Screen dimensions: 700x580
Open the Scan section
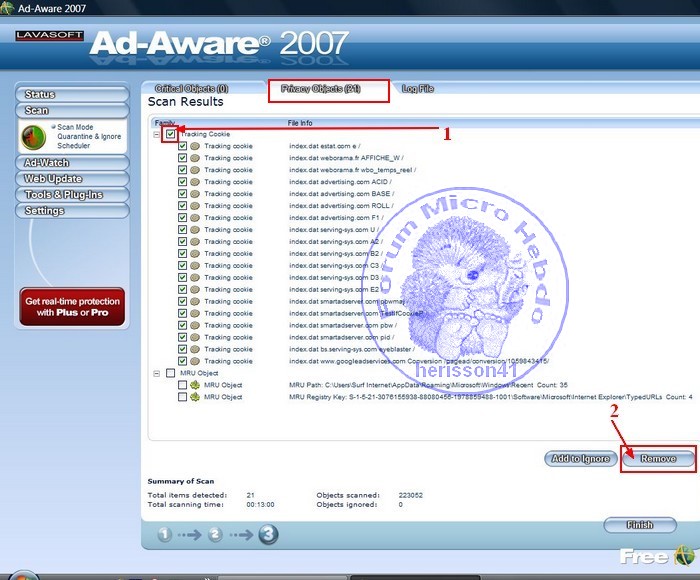point(72,110)
